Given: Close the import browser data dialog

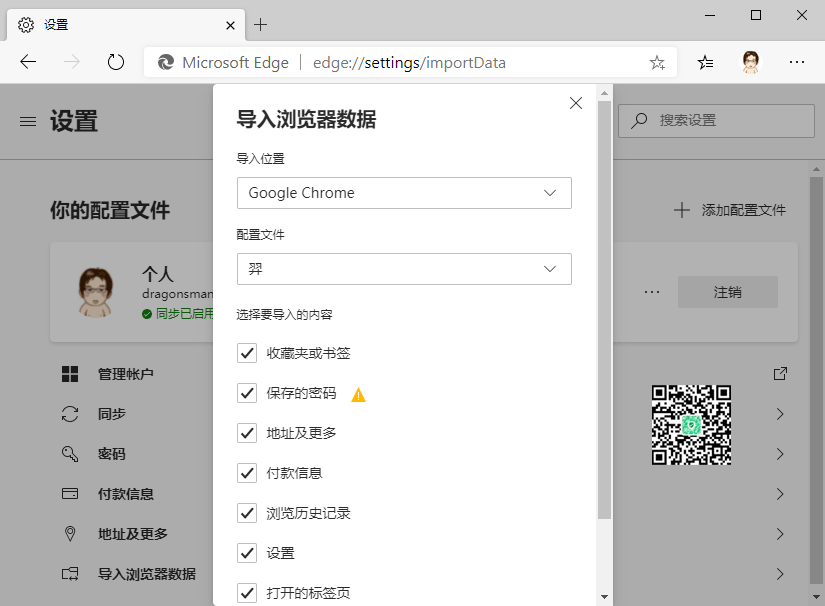Looking at the screenshot, I should [576, 103].
